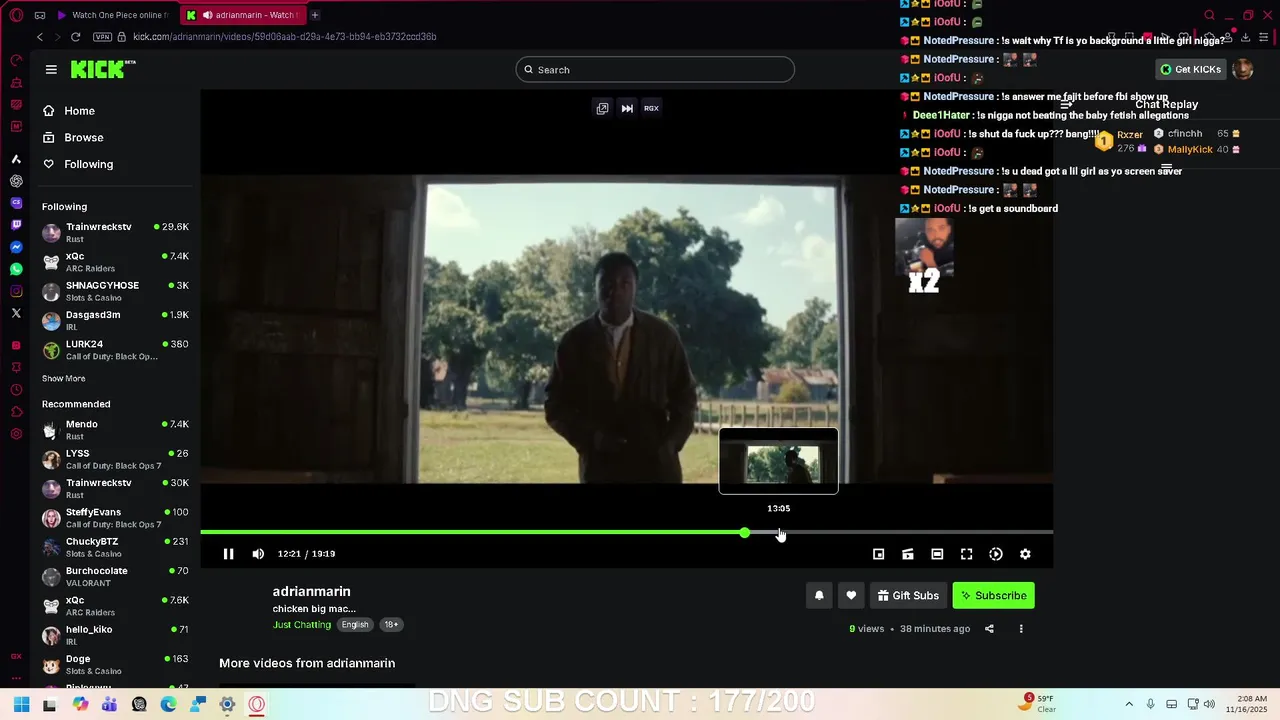Open Just Chatting category link
The image size is (1280, 720).
coord(302,625)
